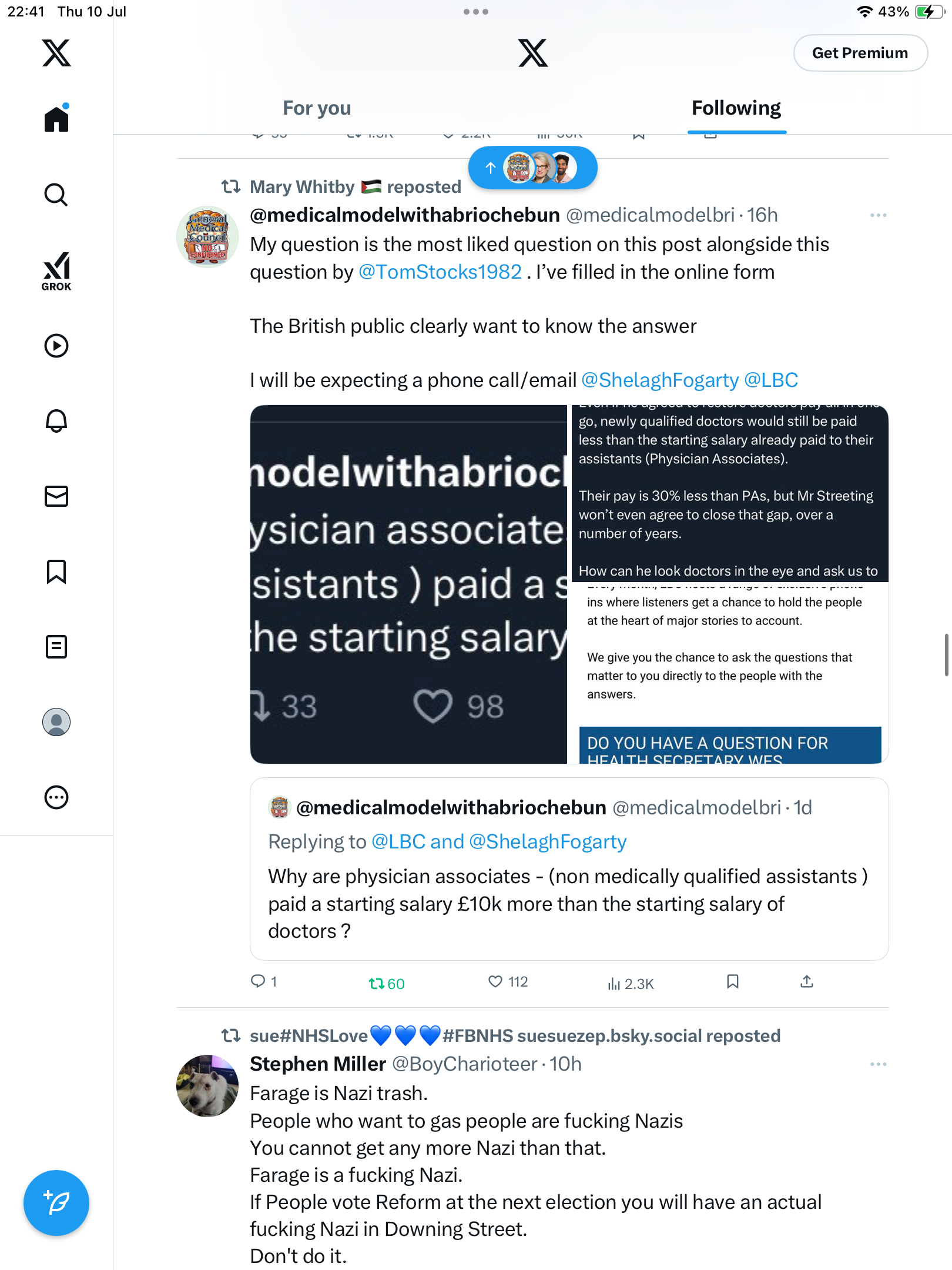Open Bookmarks from the sidebar

click(x=56, y=571)
